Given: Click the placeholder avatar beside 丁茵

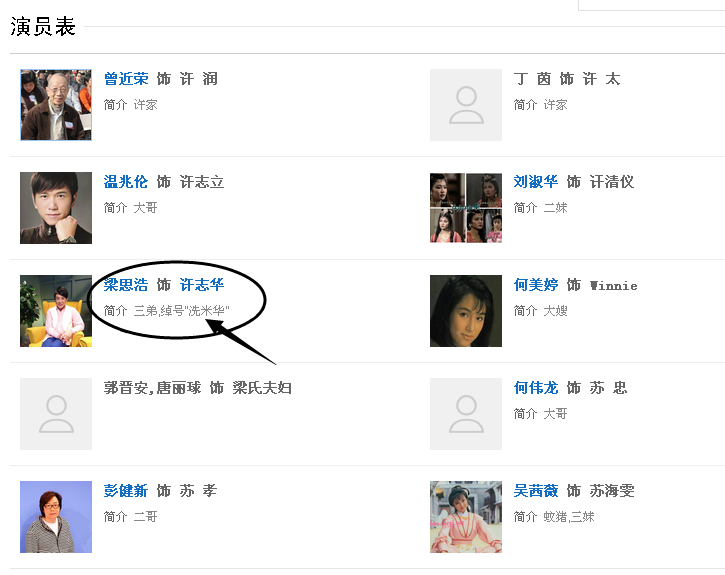Looking at the screenshot, I should 466,105.
